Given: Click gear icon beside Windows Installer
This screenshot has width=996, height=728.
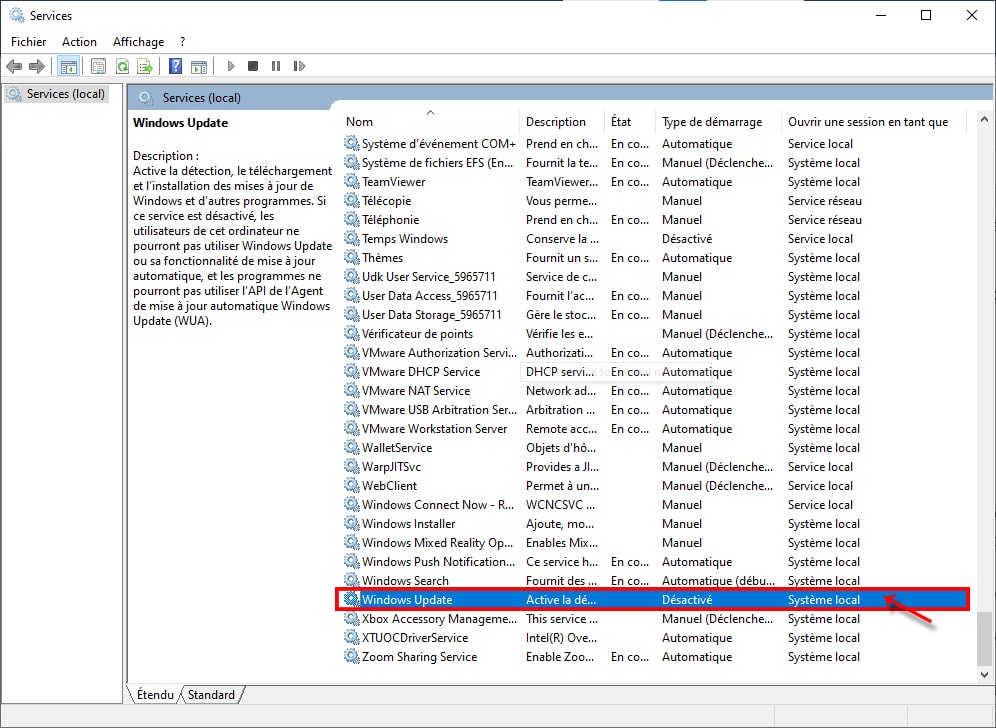Looking at the screenshot, I should point(351,523).
